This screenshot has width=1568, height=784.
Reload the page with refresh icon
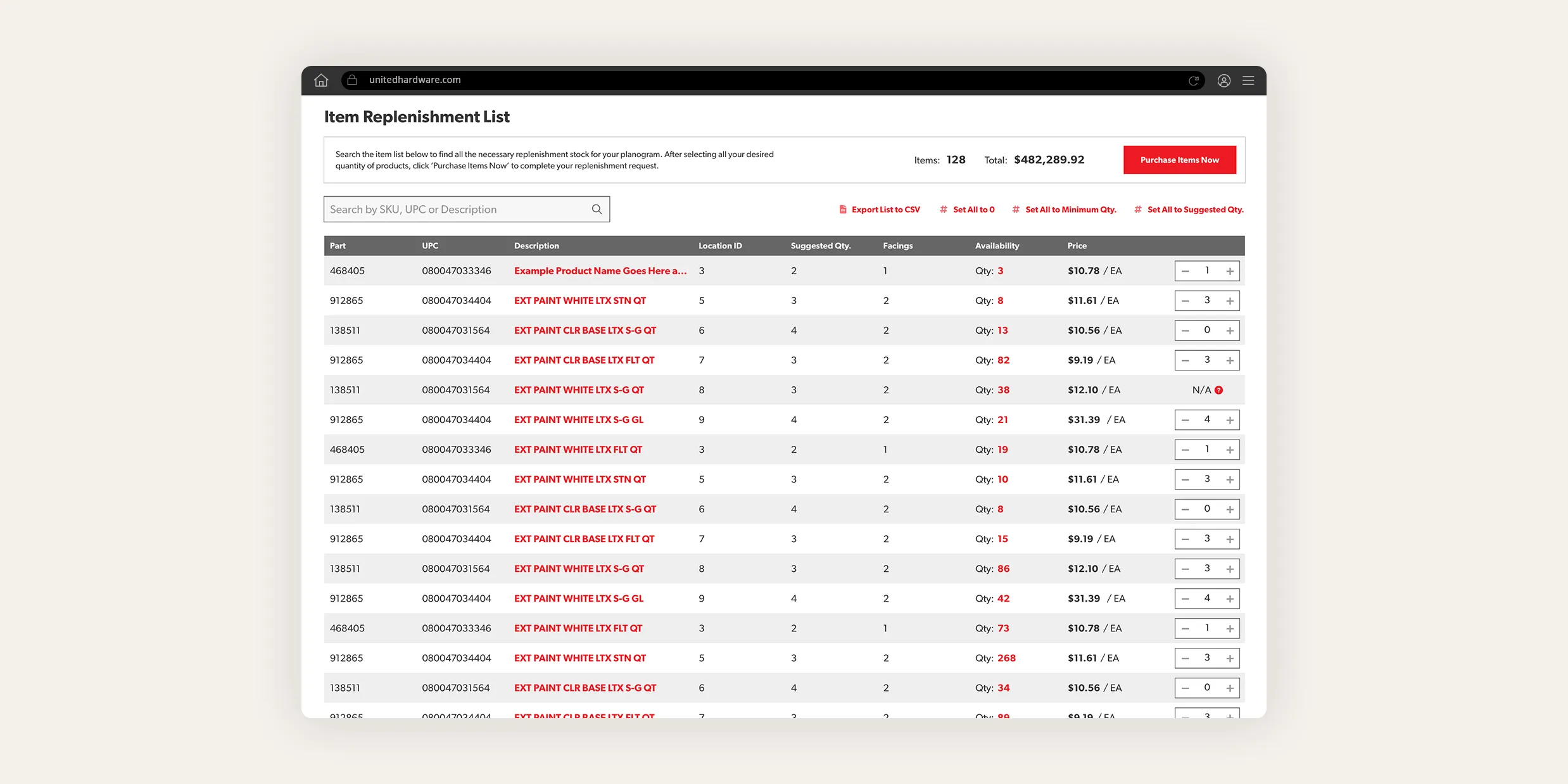point(1194,80)
